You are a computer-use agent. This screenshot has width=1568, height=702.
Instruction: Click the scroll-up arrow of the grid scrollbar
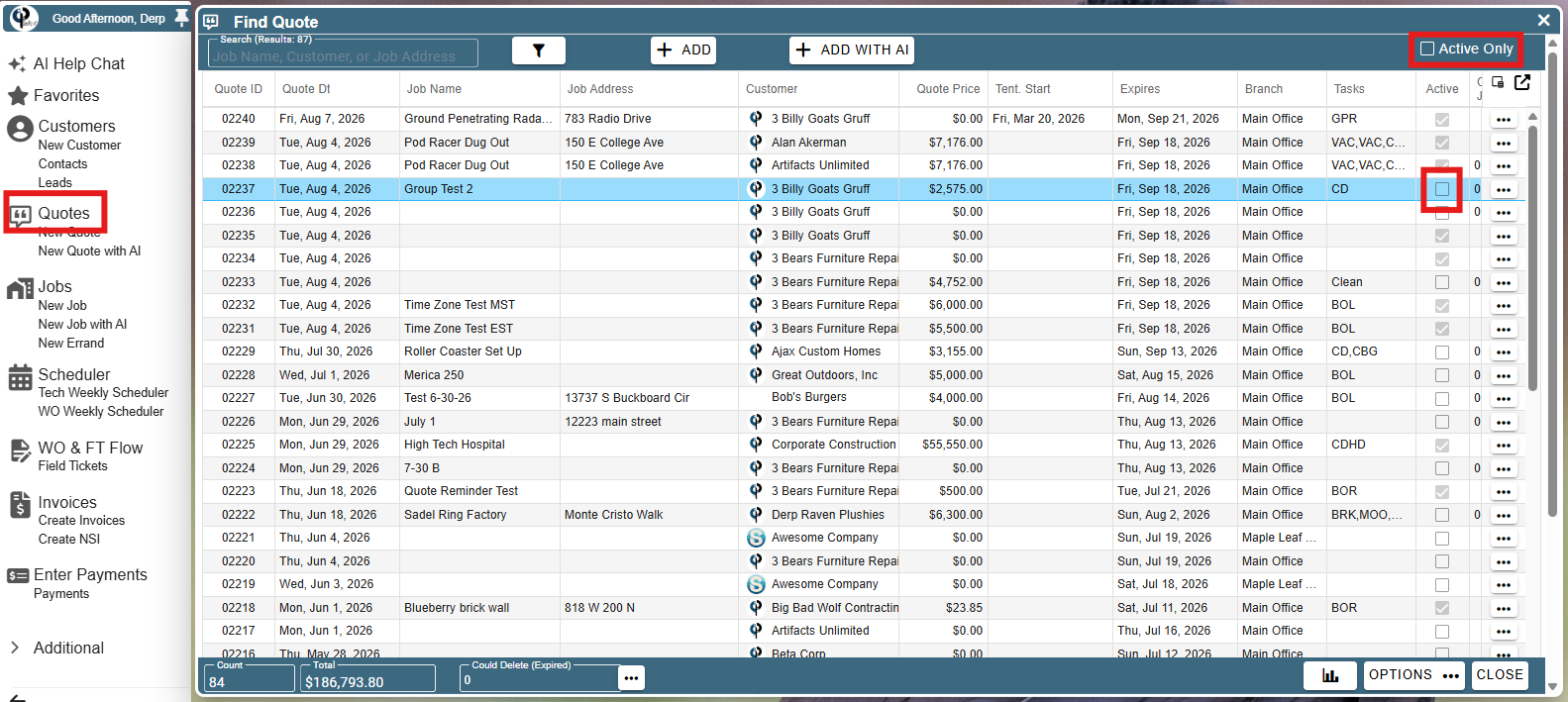[x=1533, y=117]
